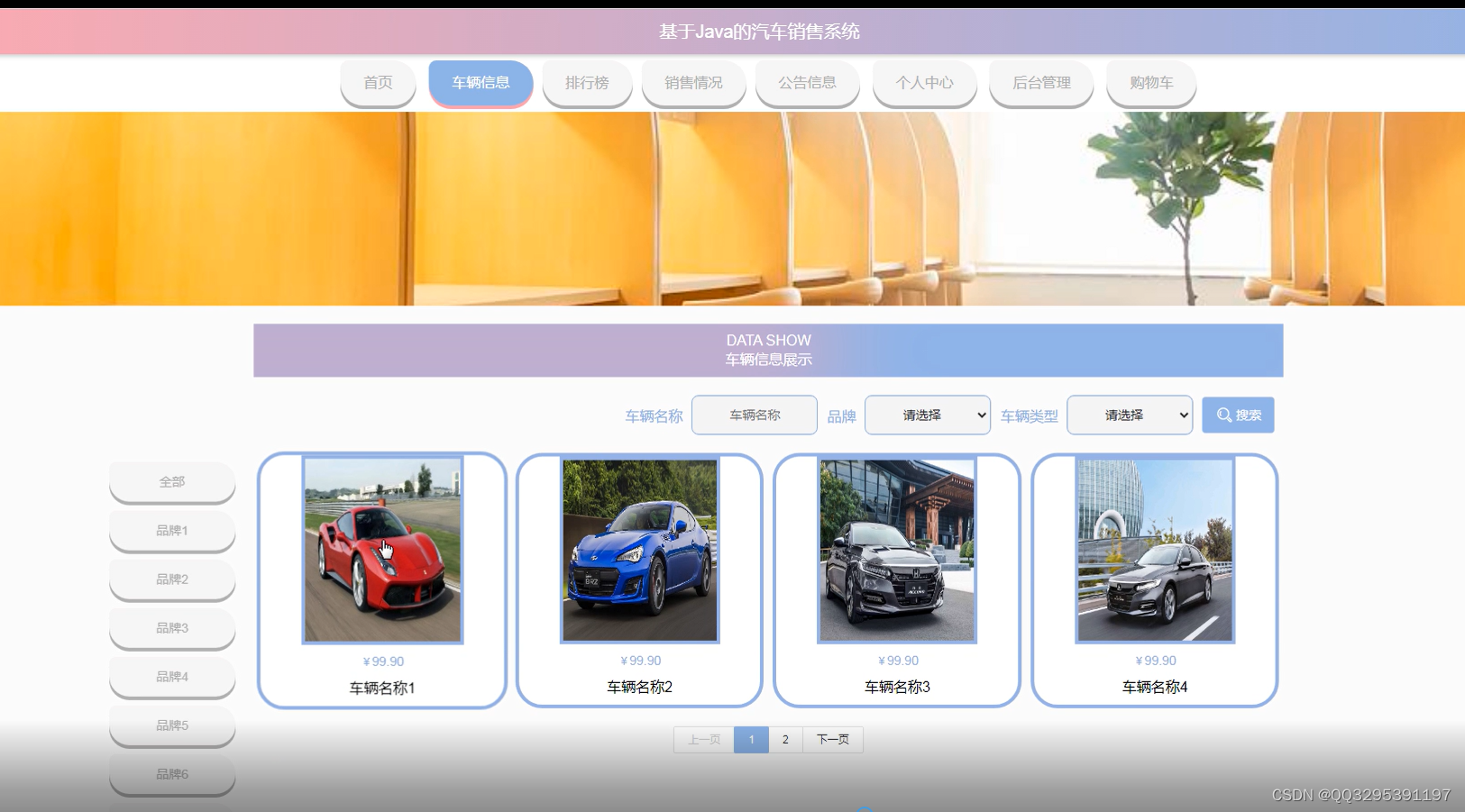1465x812 pixels.
Task: Open the 公告信息 announcements tab
Action: point(807,83)
